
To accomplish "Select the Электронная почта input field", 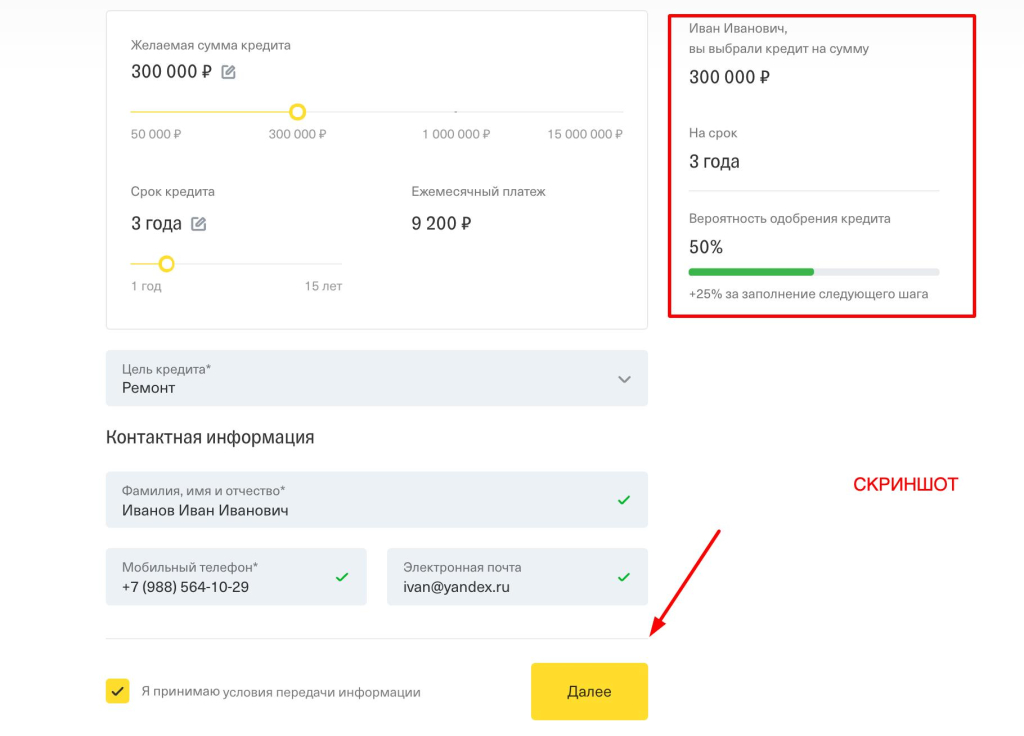I will (x=500, y=587).
